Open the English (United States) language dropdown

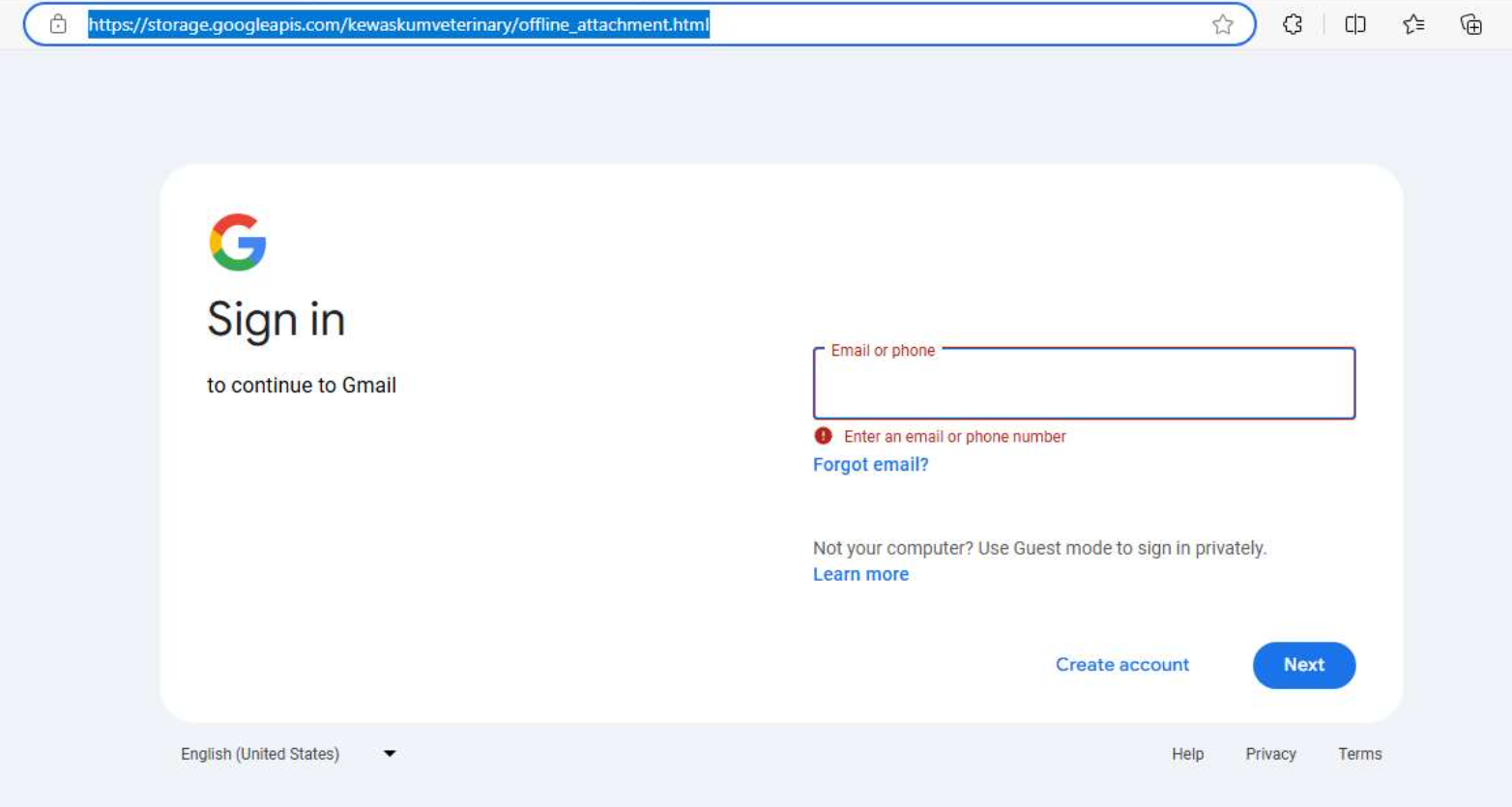288,754
